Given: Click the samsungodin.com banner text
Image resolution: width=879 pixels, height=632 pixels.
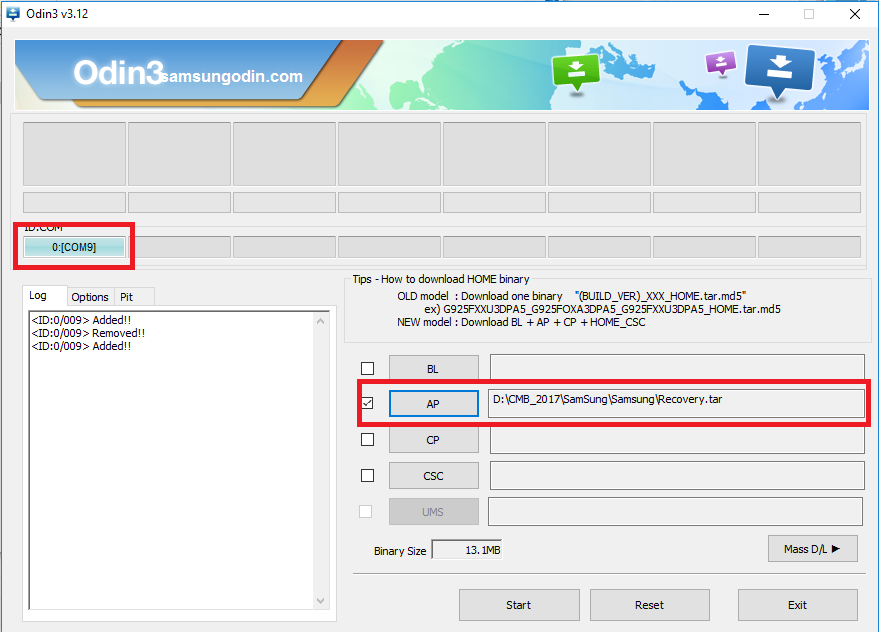Looking at the screenshot, I should click(x=232, y=76).
